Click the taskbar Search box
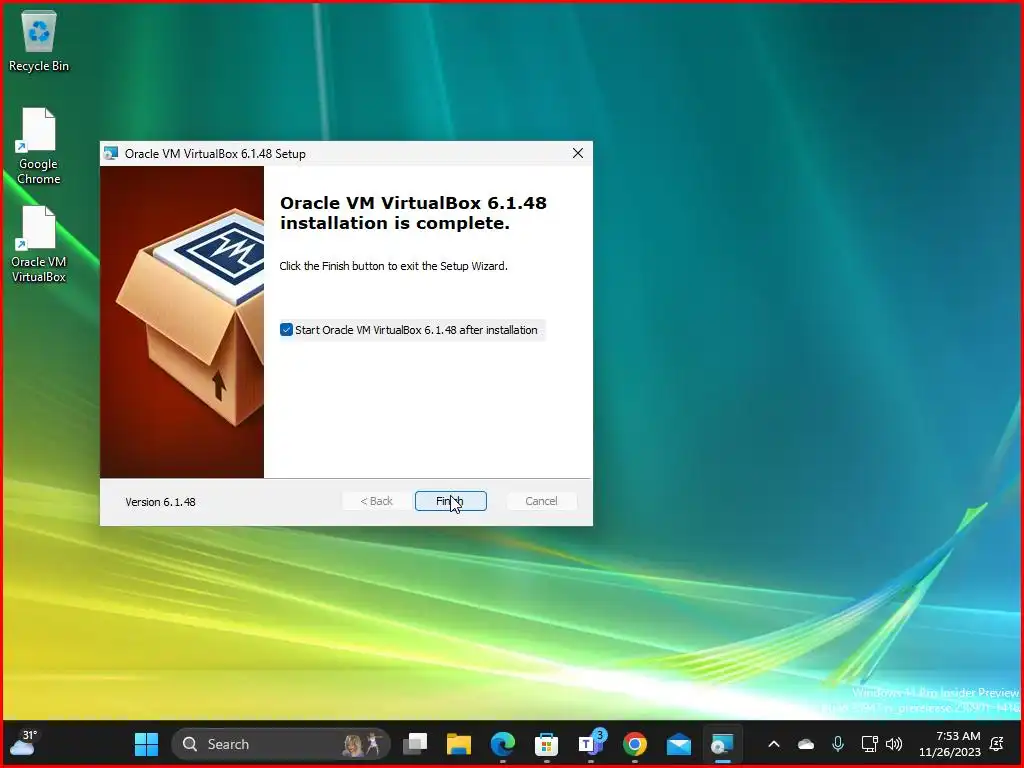The width and height of the screenshot is (1024, 768). point(281,744)
